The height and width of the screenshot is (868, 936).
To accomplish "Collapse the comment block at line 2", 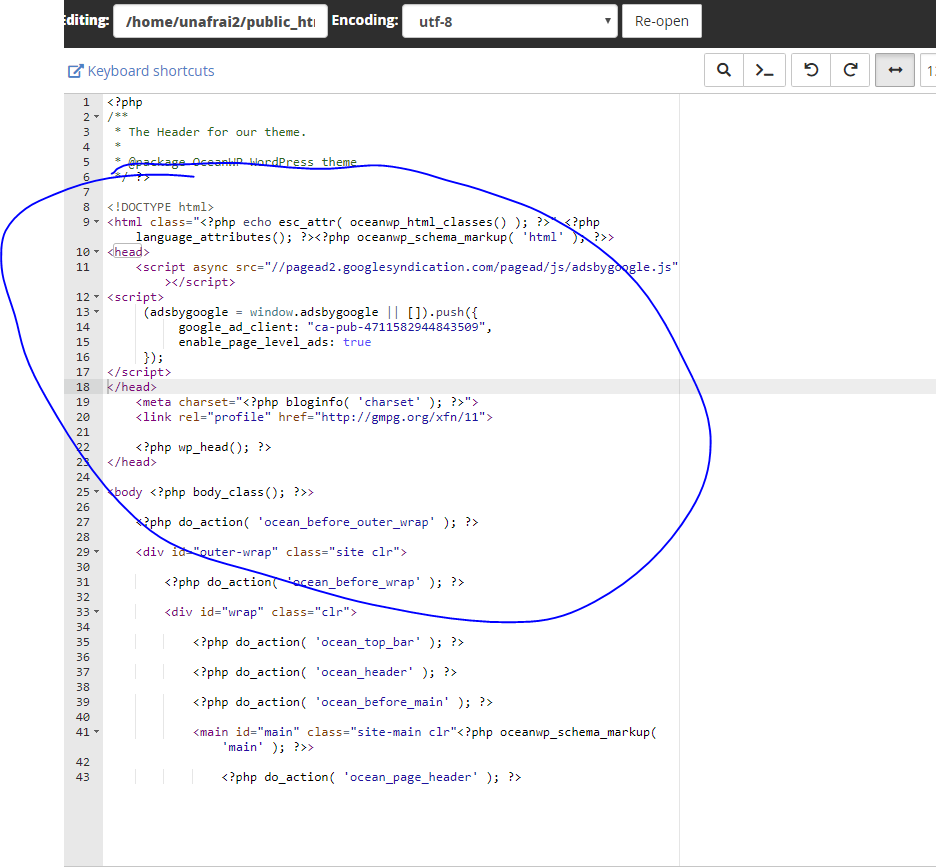I will [x=94, y=116].
